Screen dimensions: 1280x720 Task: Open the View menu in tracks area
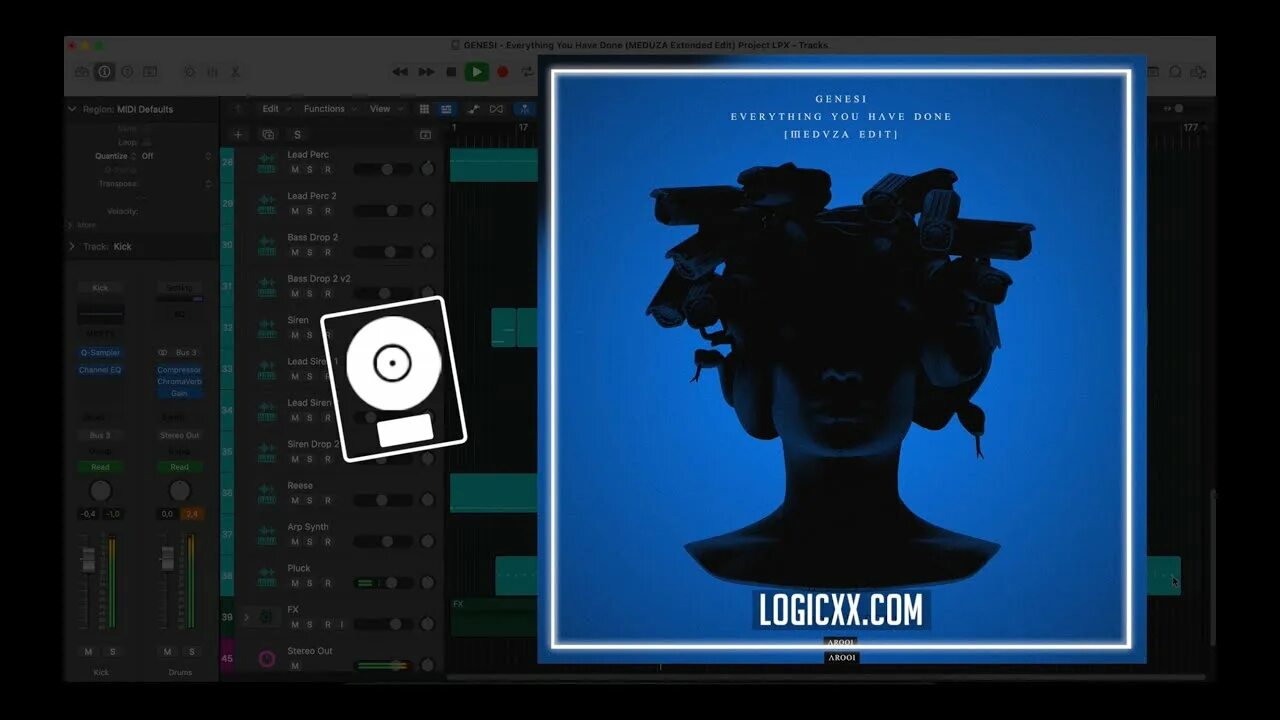[x=385, y=109]
